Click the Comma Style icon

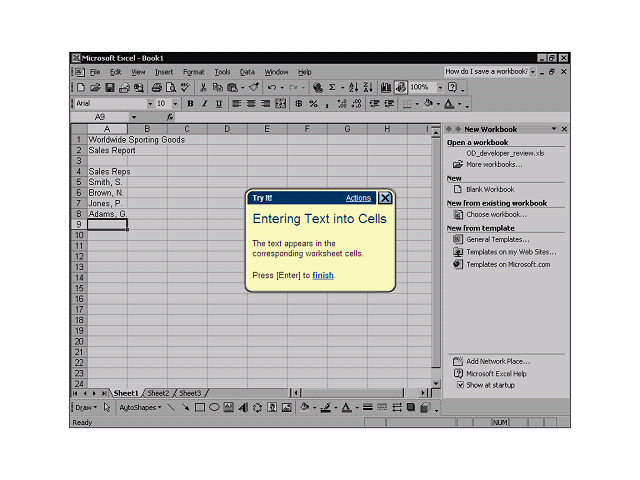click(327, 104)
